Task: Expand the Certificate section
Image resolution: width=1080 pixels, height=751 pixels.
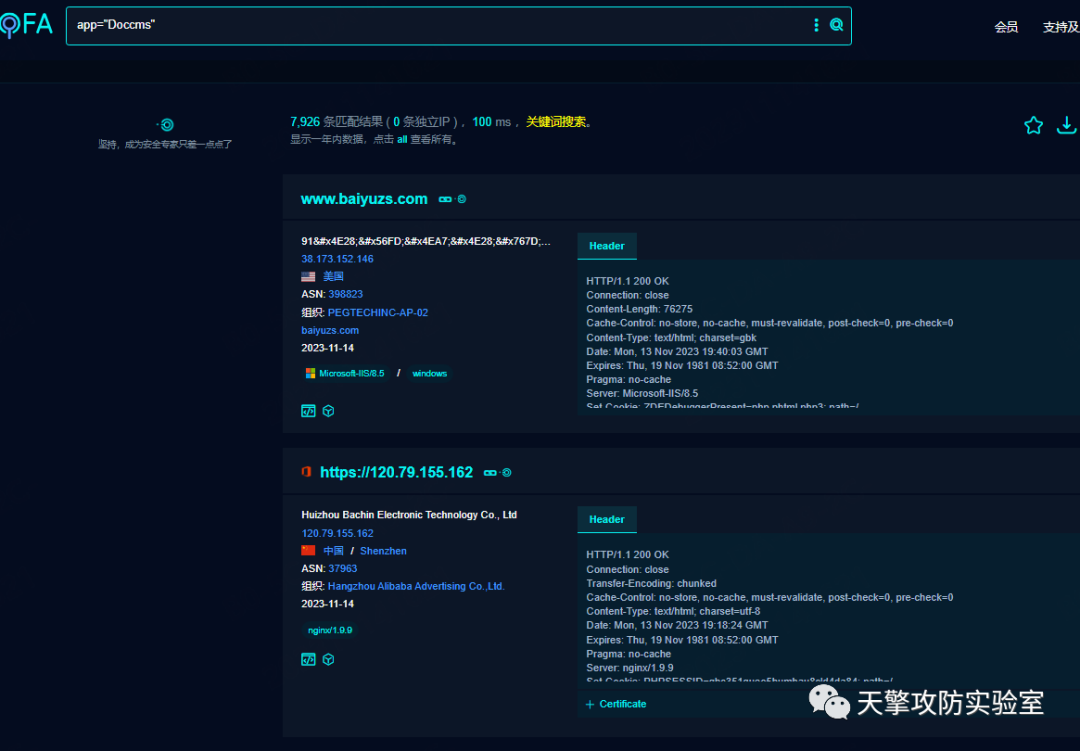Action: point(616,704)
